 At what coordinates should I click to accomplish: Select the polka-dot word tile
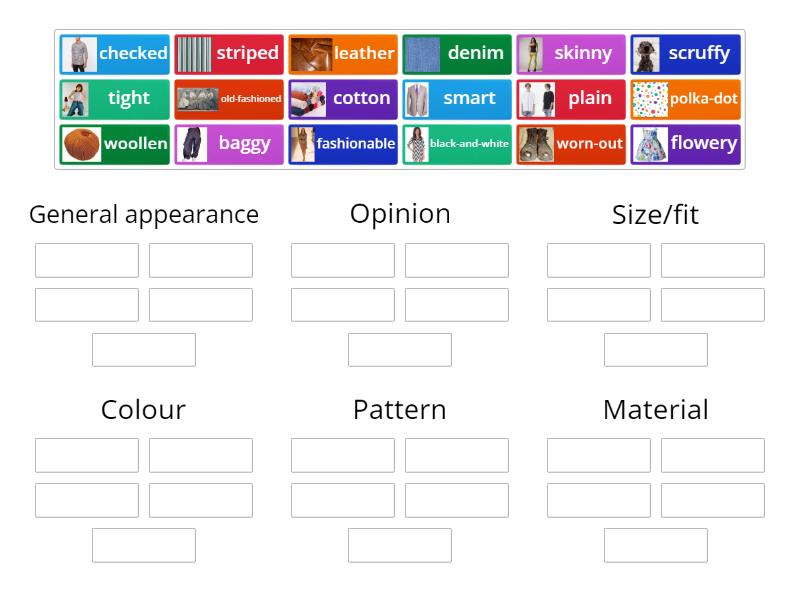[x=686, y=98]
